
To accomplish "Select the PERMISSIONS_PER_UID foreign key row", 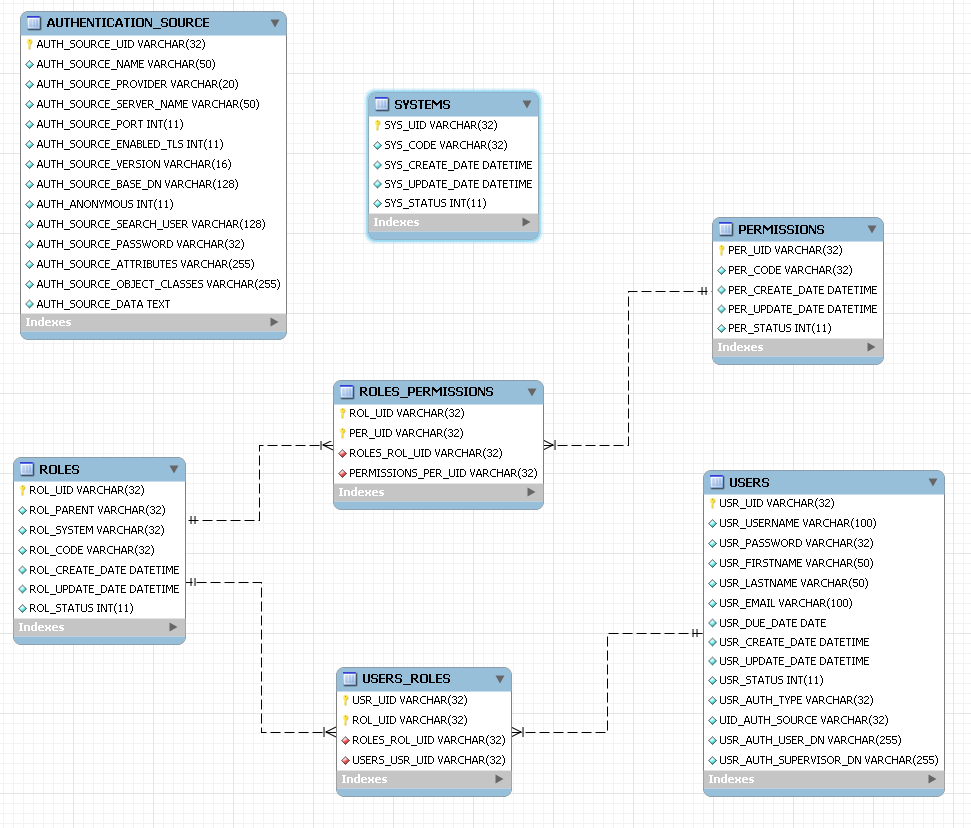I will click(x=442, y=473).
